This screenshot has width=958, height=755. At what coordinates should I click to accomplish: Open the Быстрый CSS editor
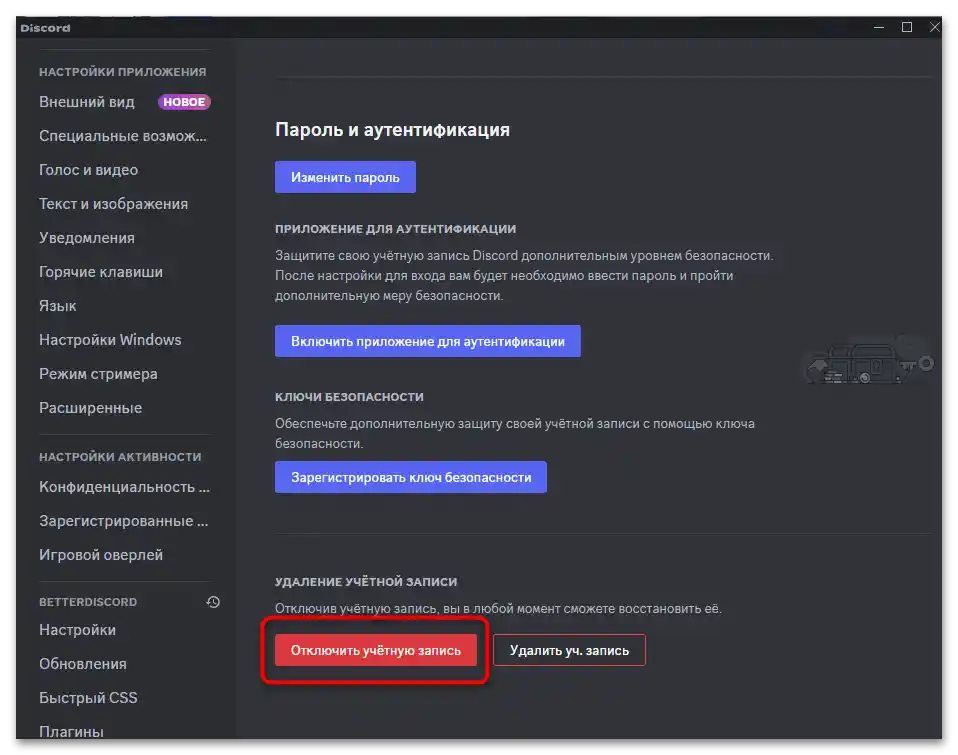click(90, 697)
